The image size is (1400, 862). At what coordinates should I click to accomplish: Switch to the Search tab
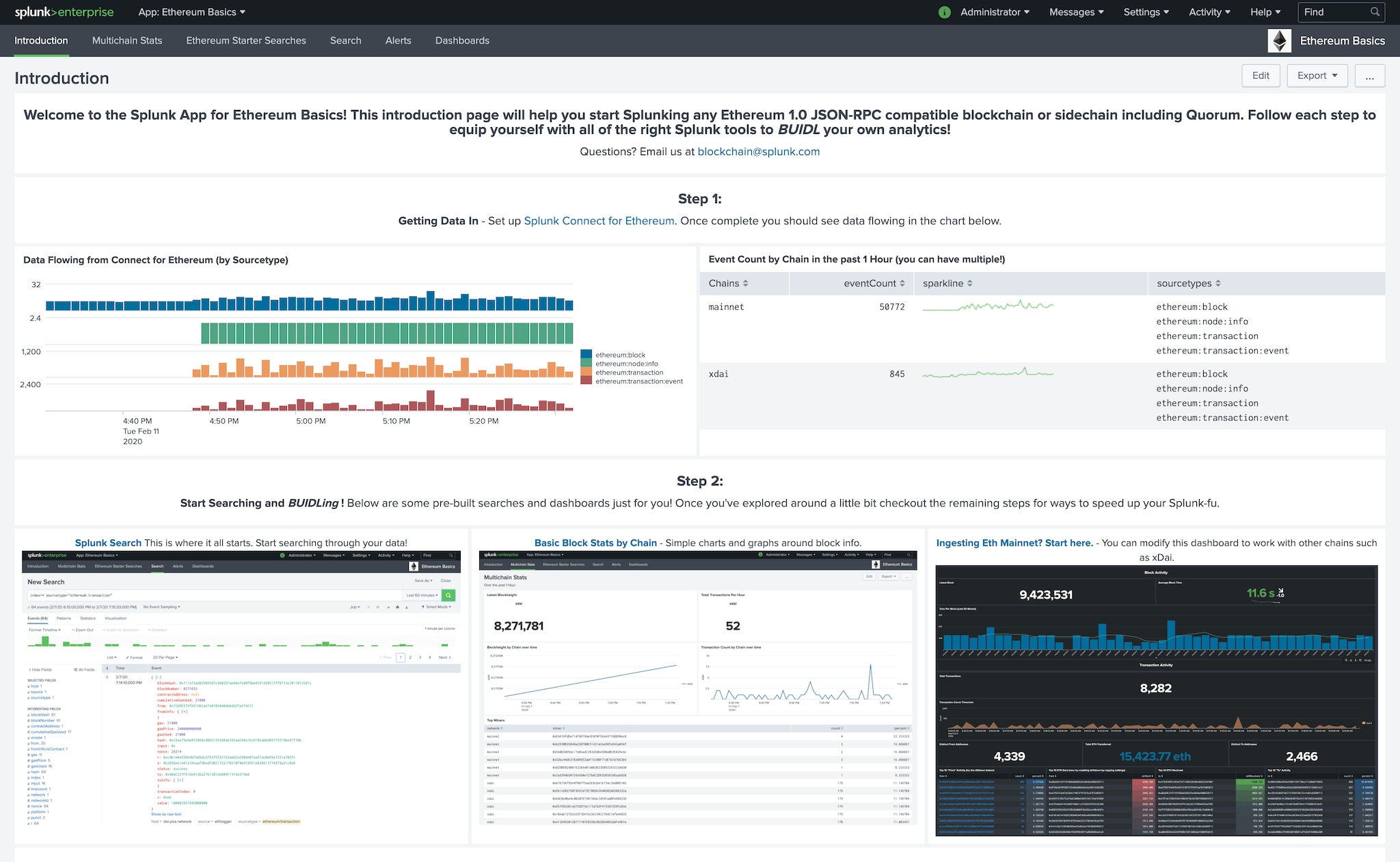coord(345,41)
